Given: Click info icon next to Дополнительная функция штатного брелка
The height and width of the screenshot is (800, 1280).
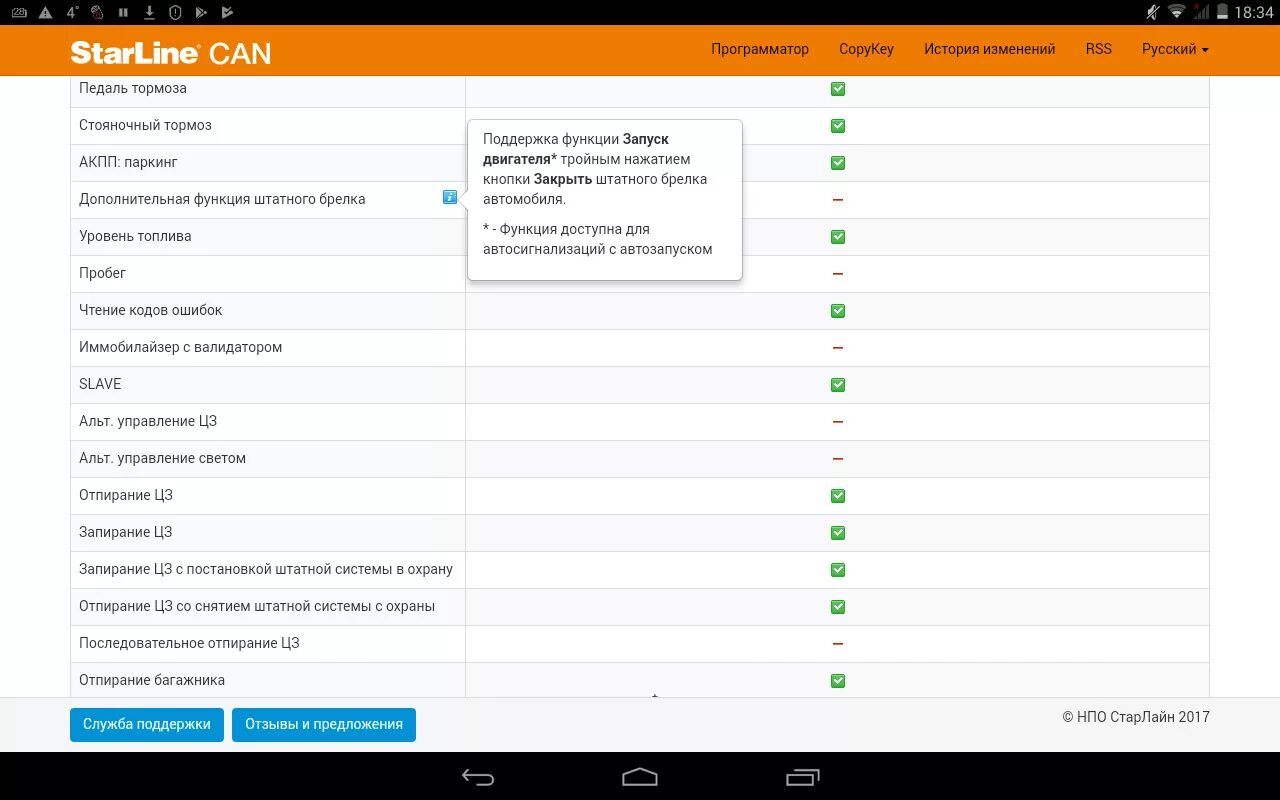Looking at the screenshot, I should click(450, 197).
